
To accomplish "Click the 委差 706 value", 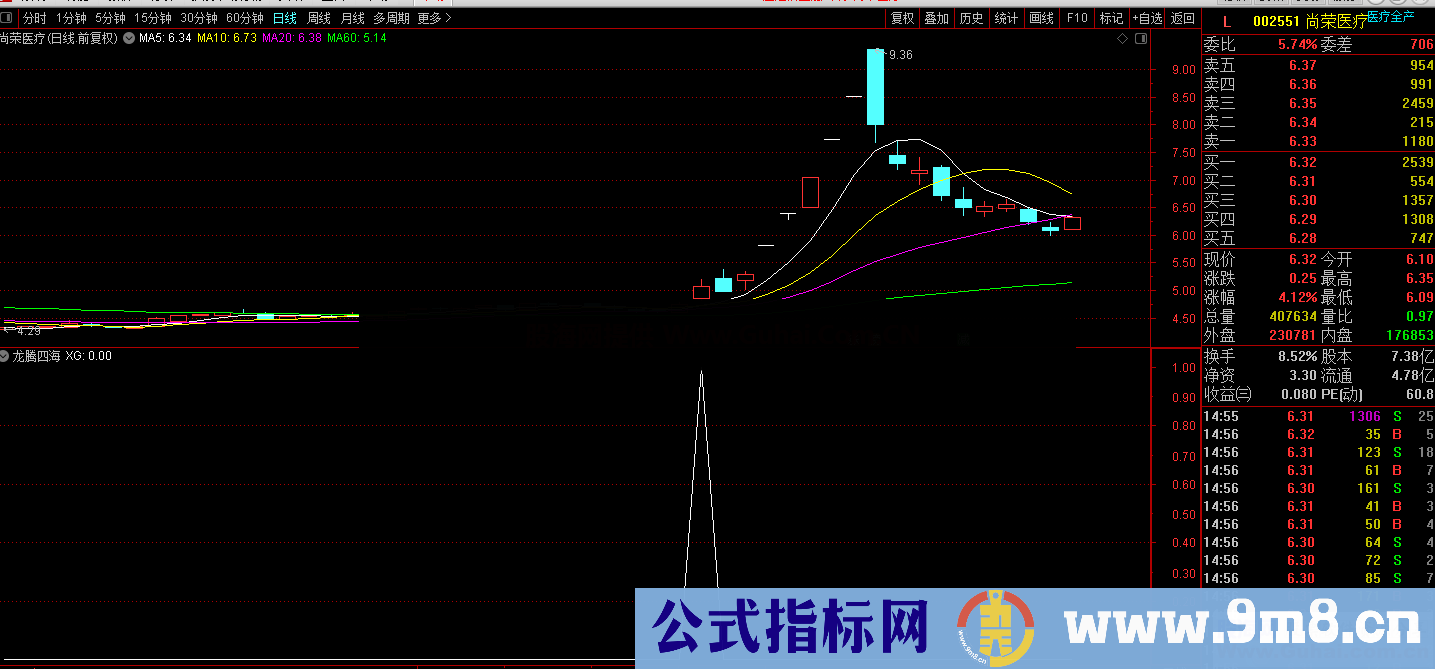I will coord(1421,45).
